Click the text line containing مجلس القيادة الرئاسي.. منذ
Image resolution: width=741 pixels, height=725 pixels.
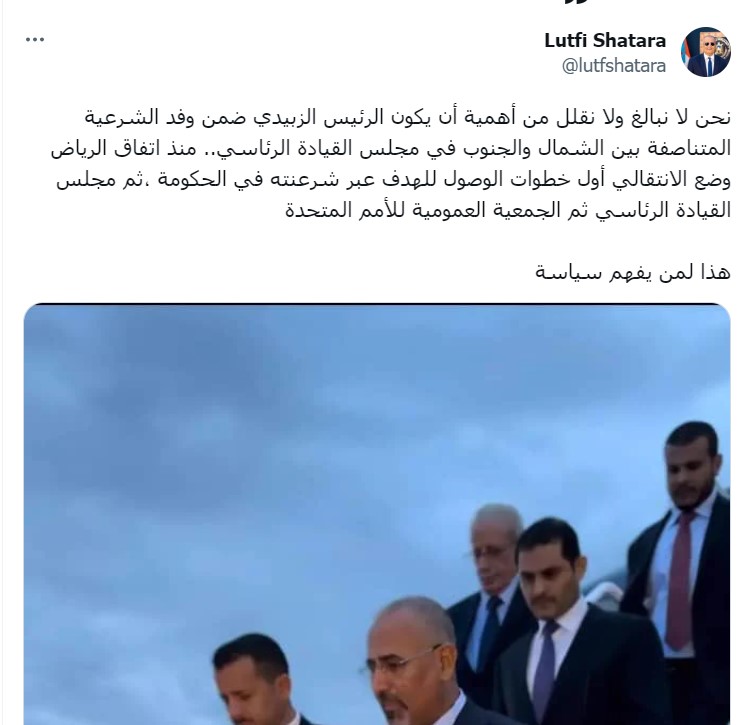click(391, 148)
